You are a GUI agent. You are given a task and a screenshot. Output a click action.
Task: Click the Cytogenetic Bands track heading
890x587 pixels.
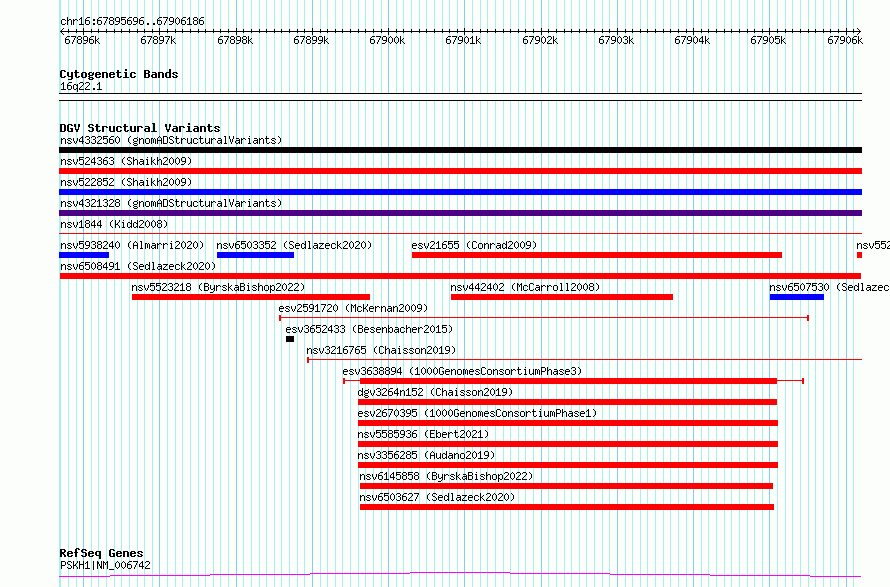(119, 74)
